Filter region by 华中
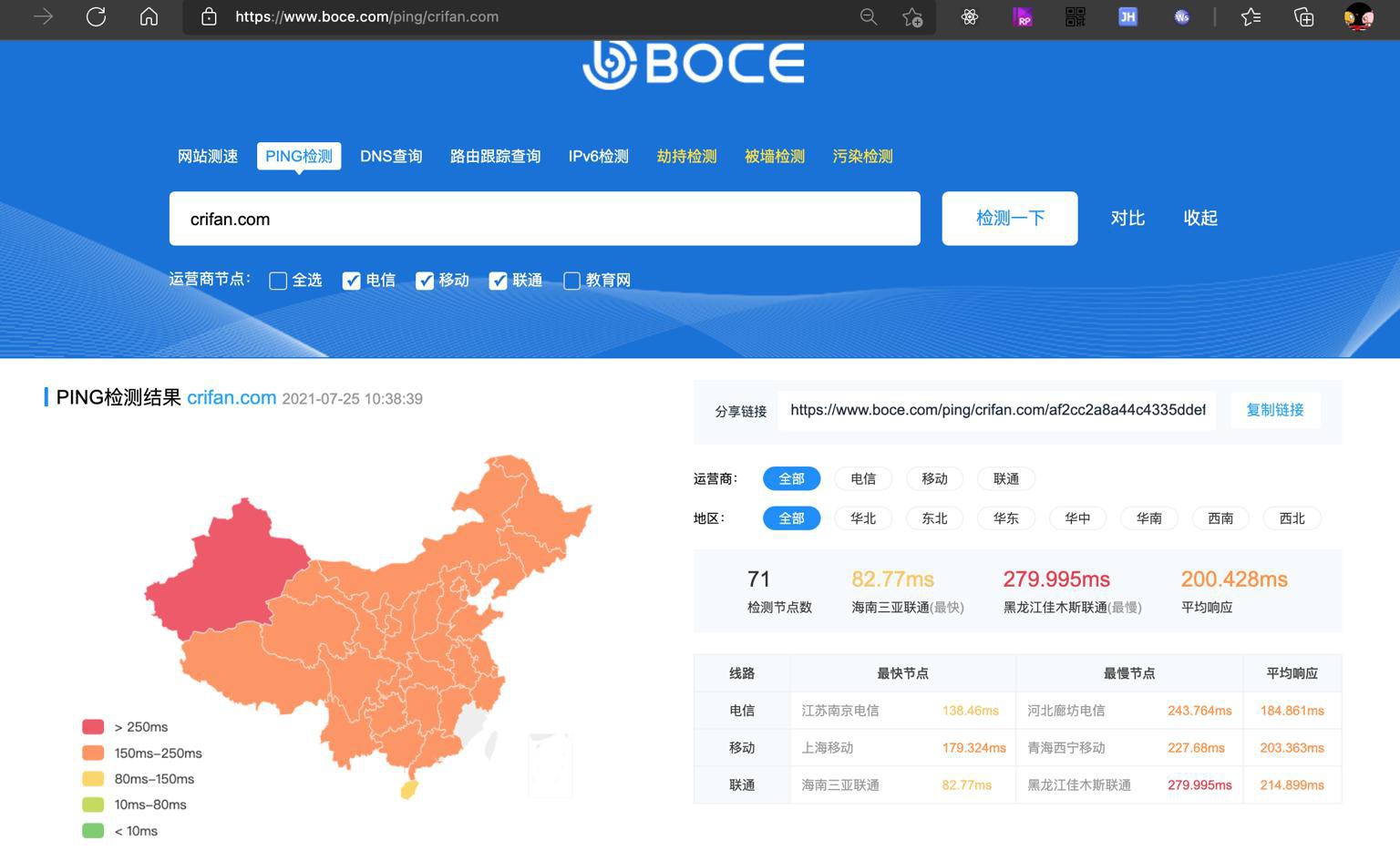Viewport: 1400px width, 861px height. pyautogui.click(x=1077, y=518)
